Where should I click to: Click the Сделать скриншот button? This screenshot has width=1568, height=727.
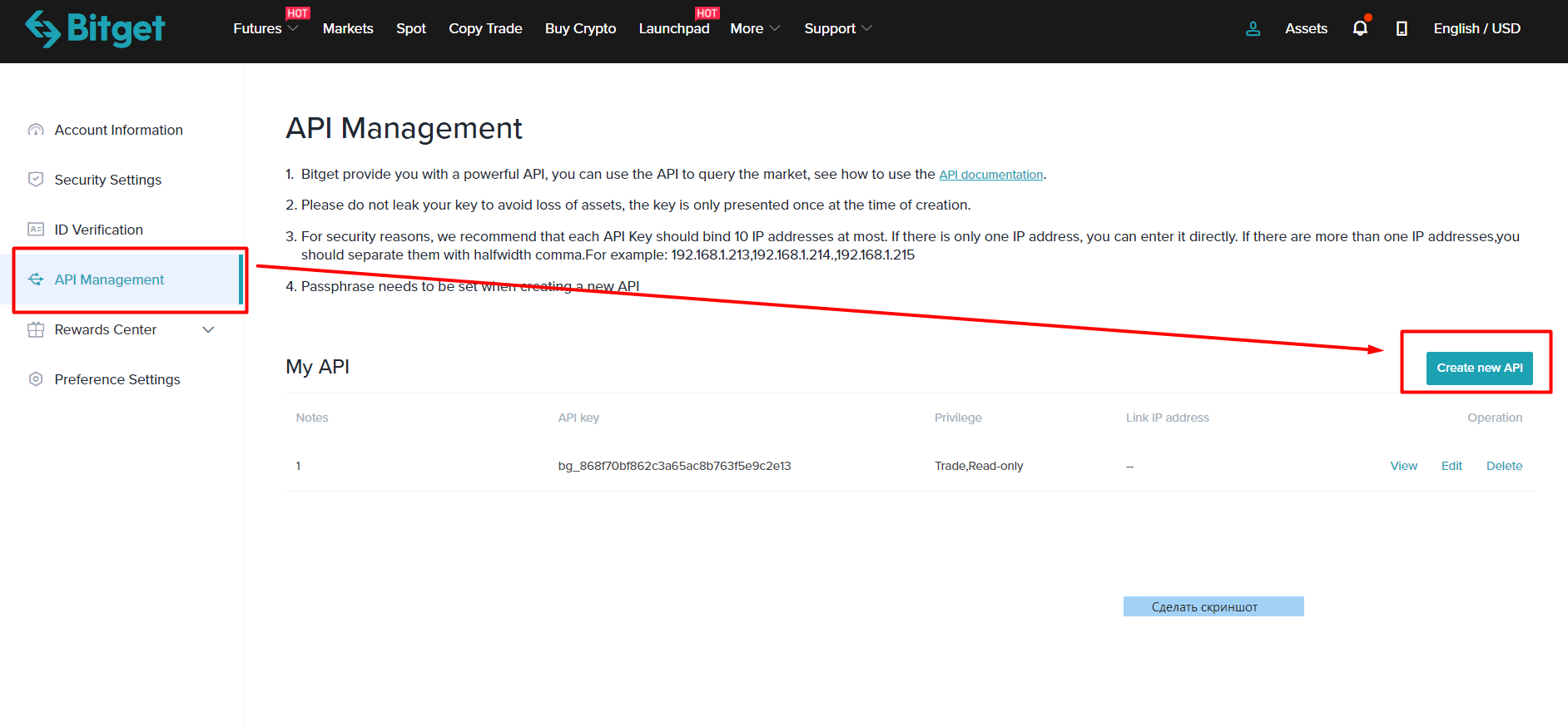pos(1213,606)
